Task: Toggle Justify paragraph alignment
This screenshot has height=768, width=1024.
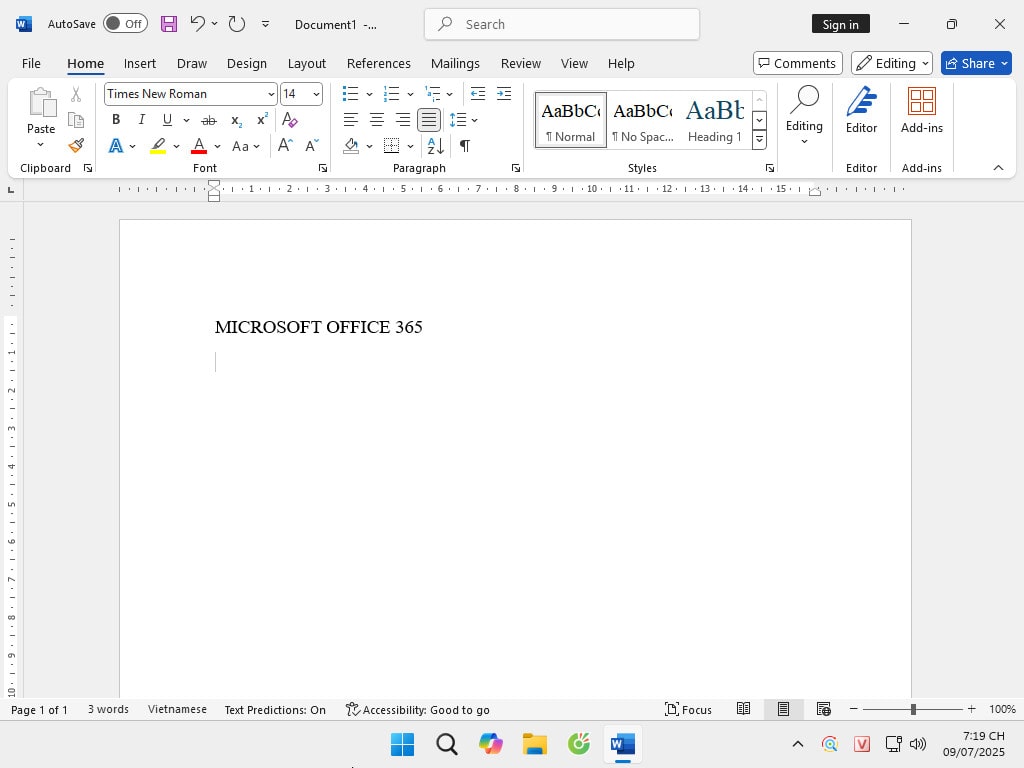Action: click(x=429, y=120)
